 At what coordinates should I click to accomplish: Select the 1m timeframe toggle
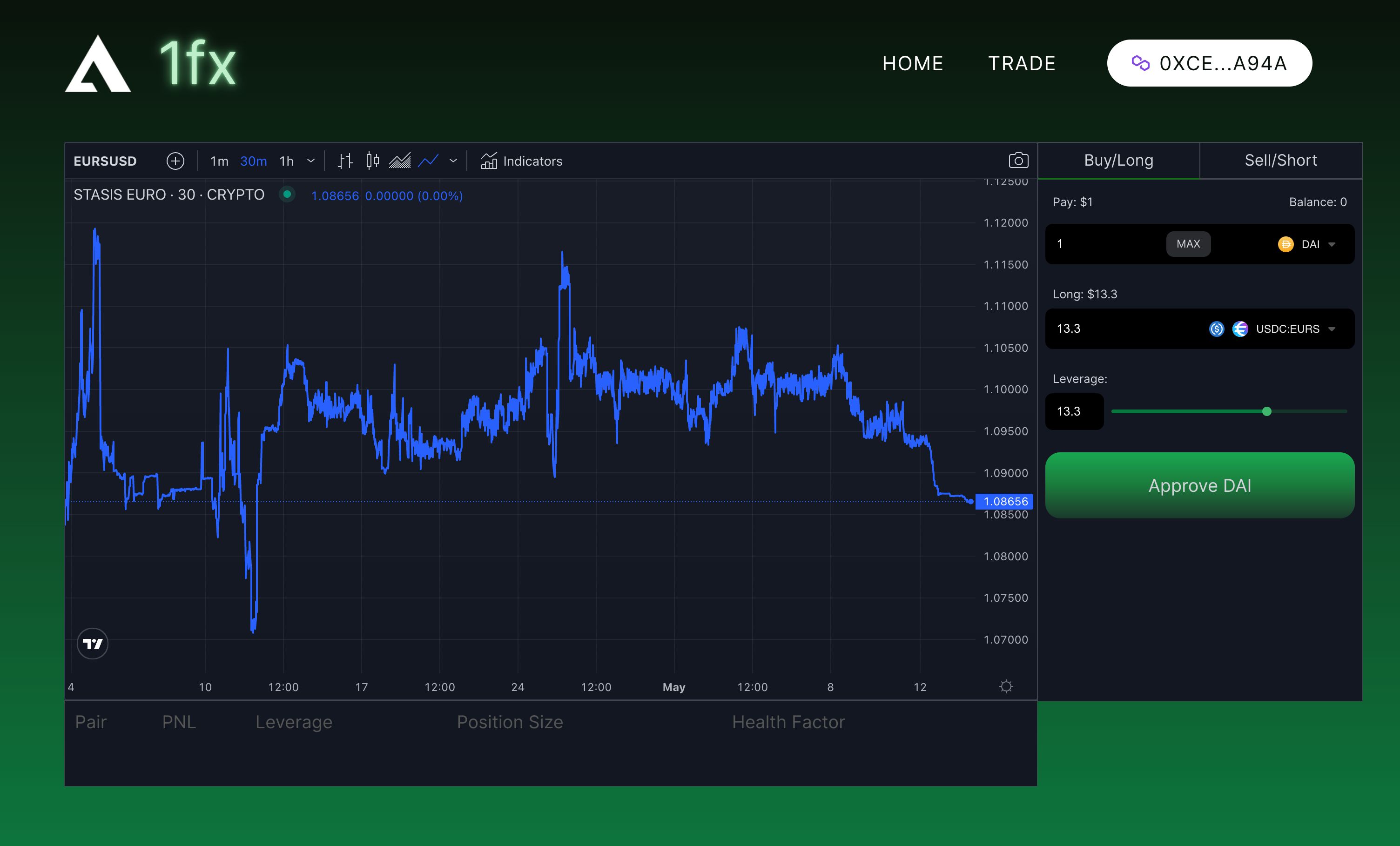217,161
